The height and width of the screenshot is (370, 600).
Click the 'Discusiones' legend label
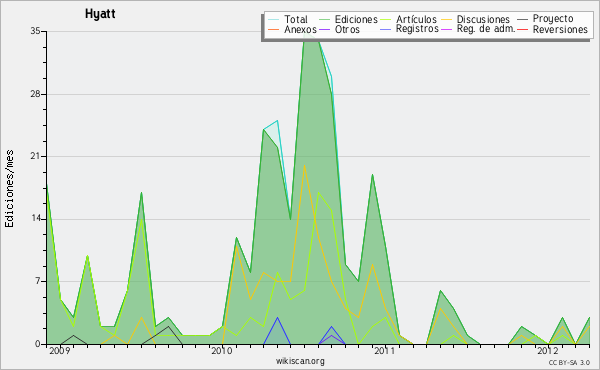point(483,19)
